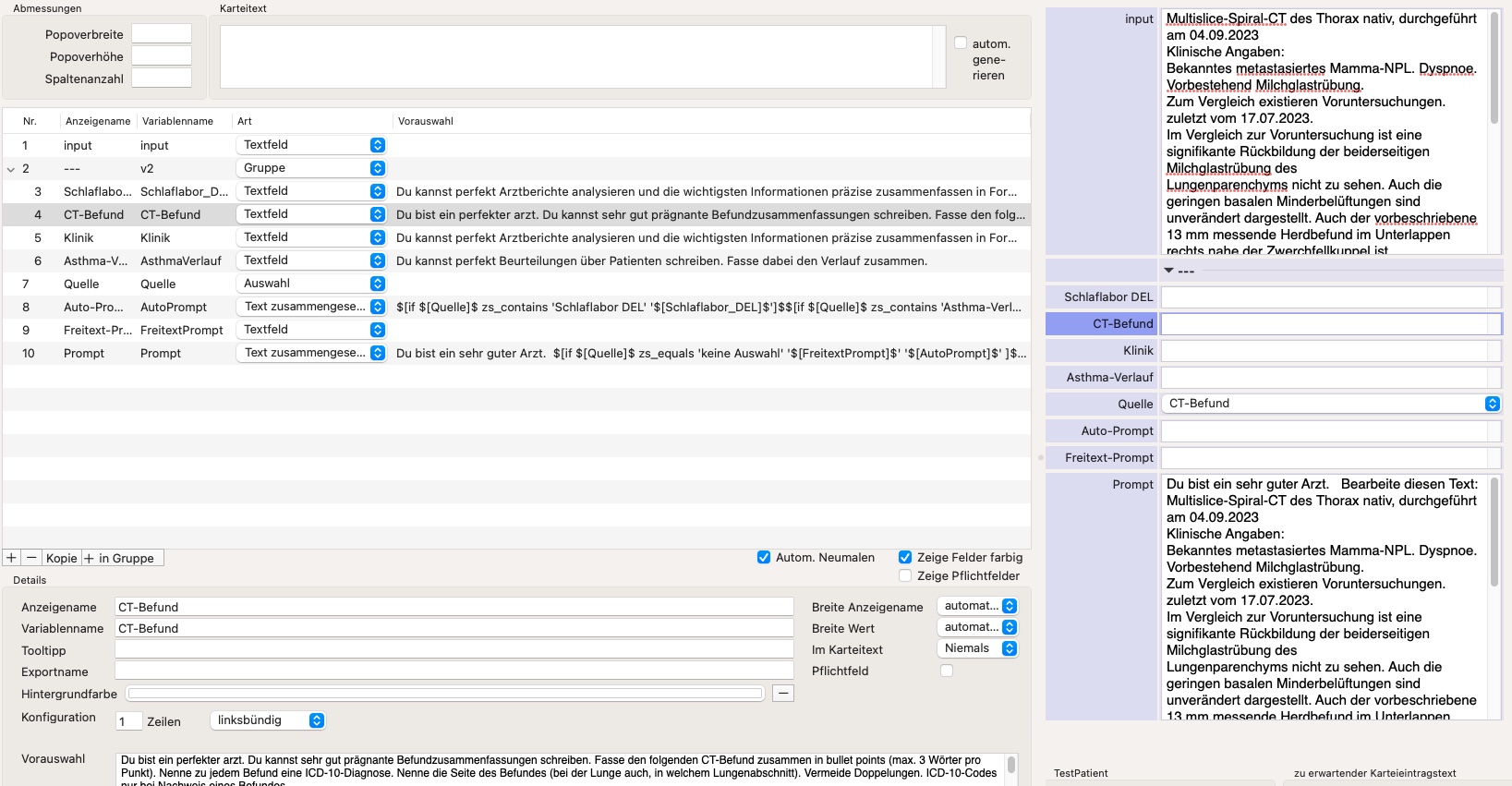Viewport: 1512px width, 786px height.
Task: Open Breite Wert dropdown
Action: coord(977,627)
